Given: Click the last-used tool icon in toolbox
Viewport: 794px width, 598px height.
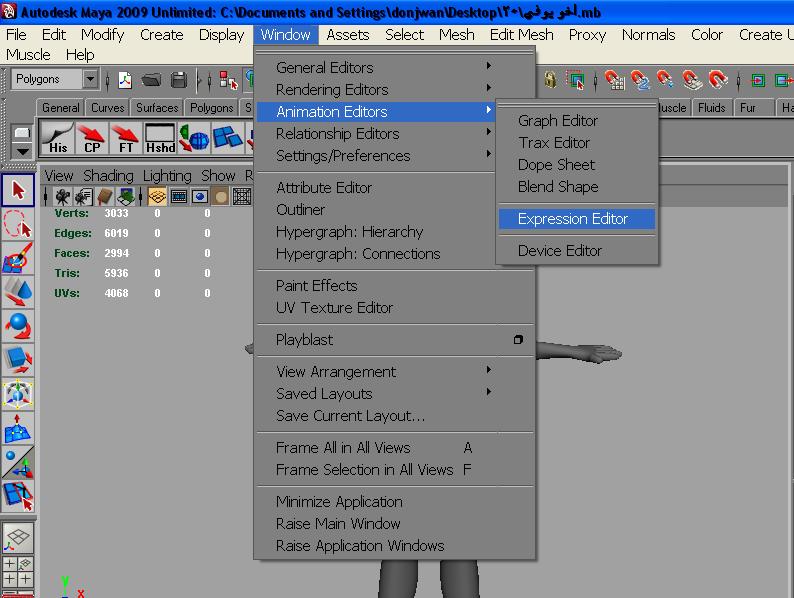Looking at the screenshot, I should point(18,495).
